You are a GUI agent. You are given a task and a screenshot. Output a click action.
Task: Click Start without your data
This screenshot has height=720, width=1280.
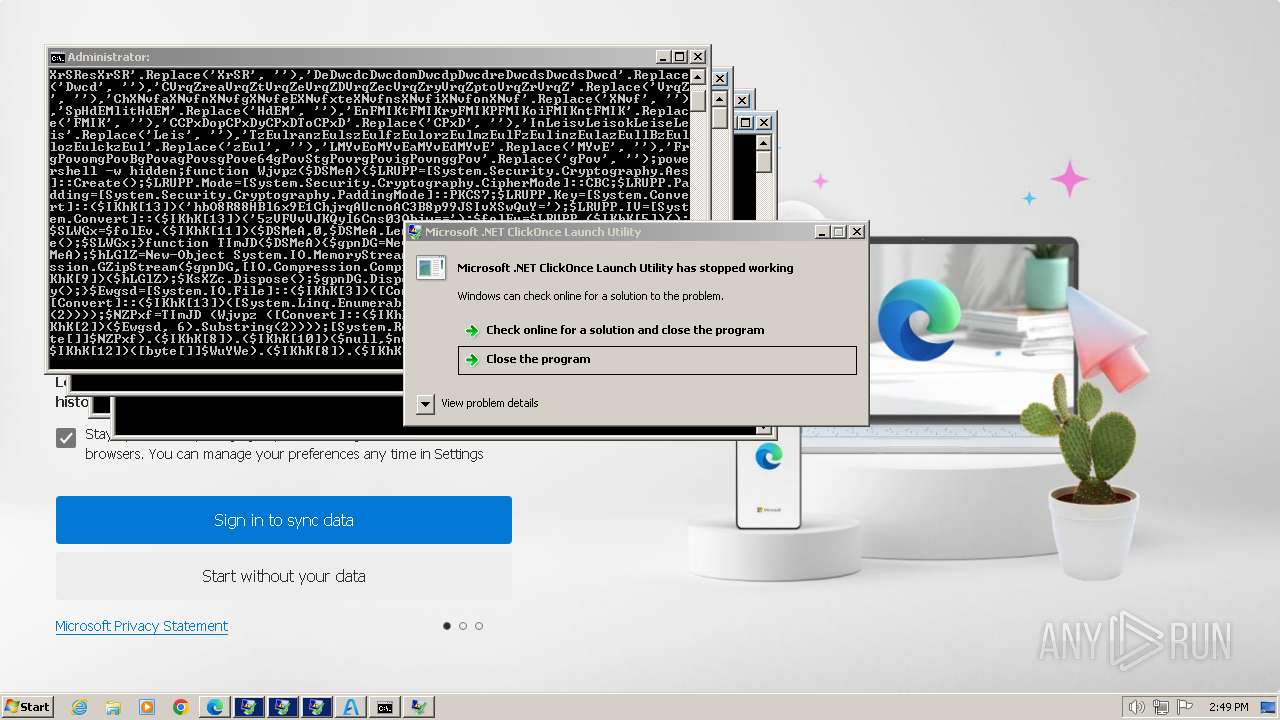(x=284, y=576)
